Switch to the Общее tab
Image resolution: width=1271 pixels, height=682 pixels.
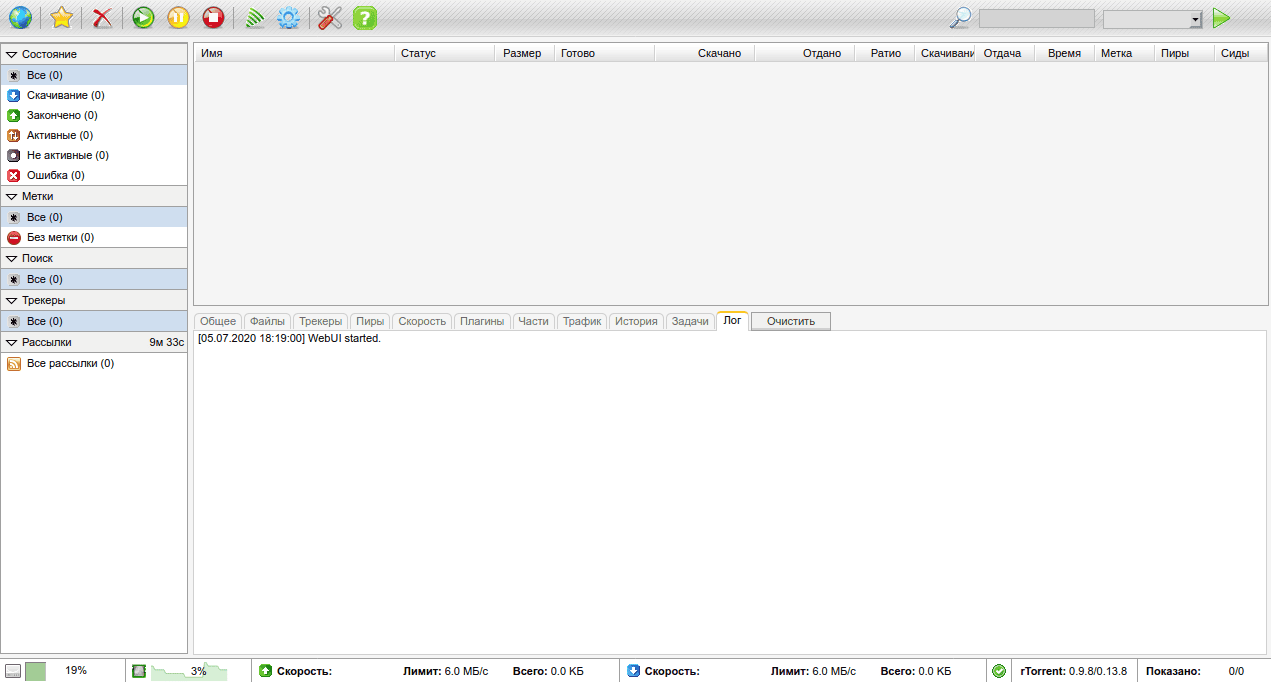click(x=218, y=321)
